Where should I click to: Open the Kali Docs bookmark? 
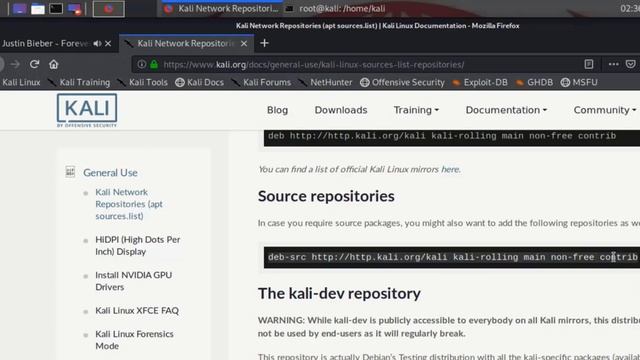click(200, 82)
